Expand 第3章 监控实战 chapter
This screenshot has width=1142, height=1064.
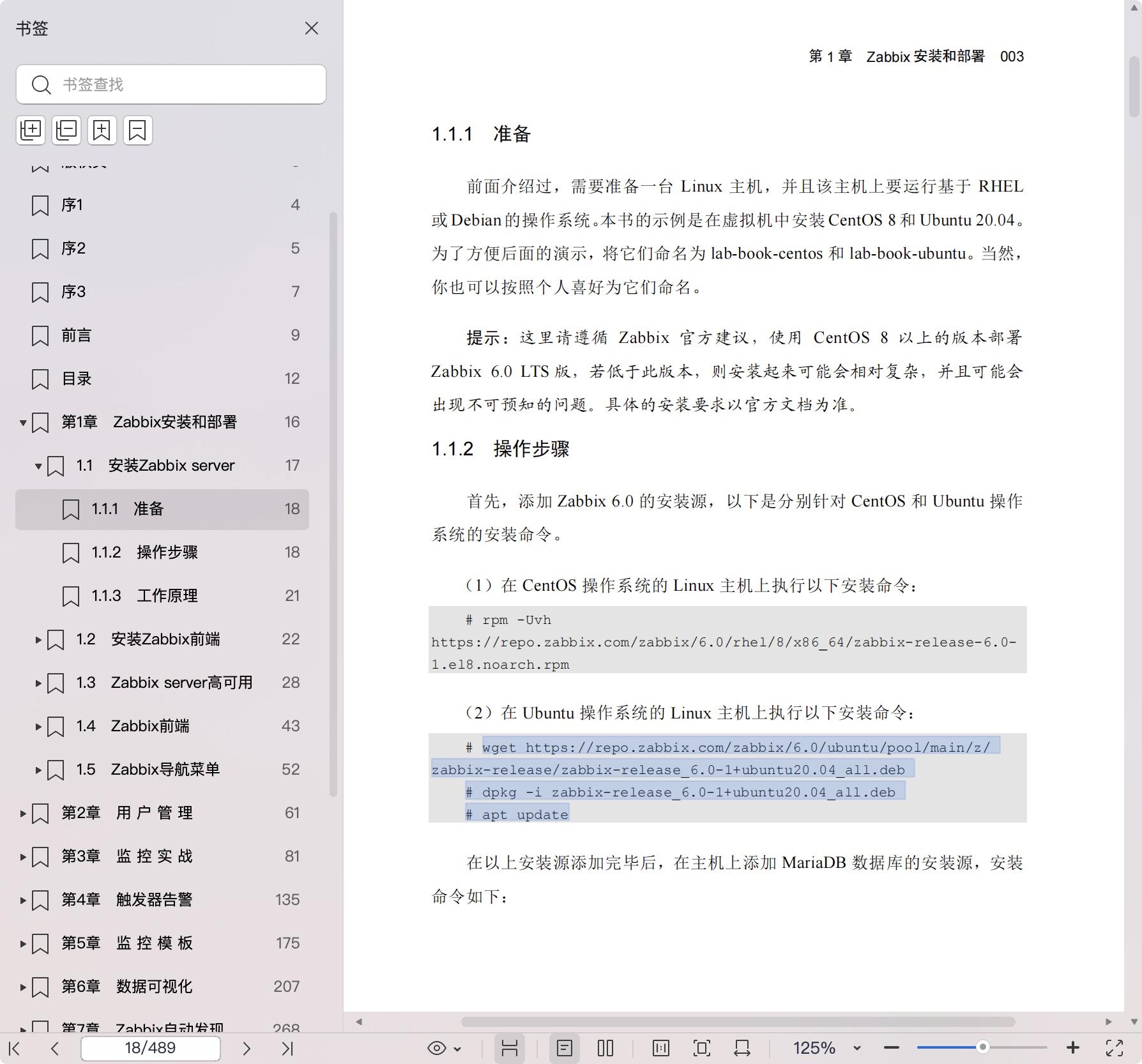(x=23, y=856)
